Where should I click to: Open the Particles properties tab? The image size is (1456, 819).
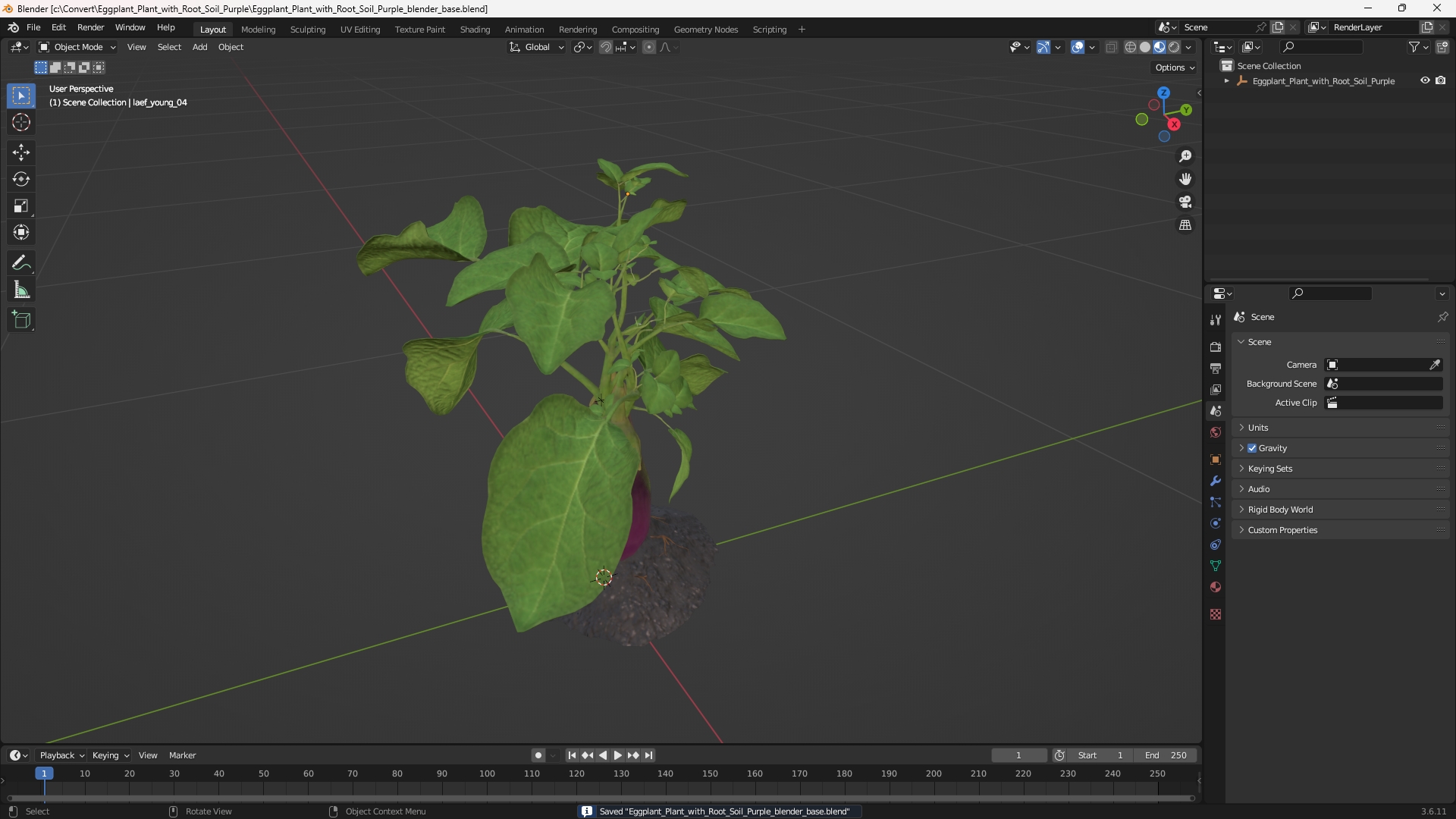1216,502
